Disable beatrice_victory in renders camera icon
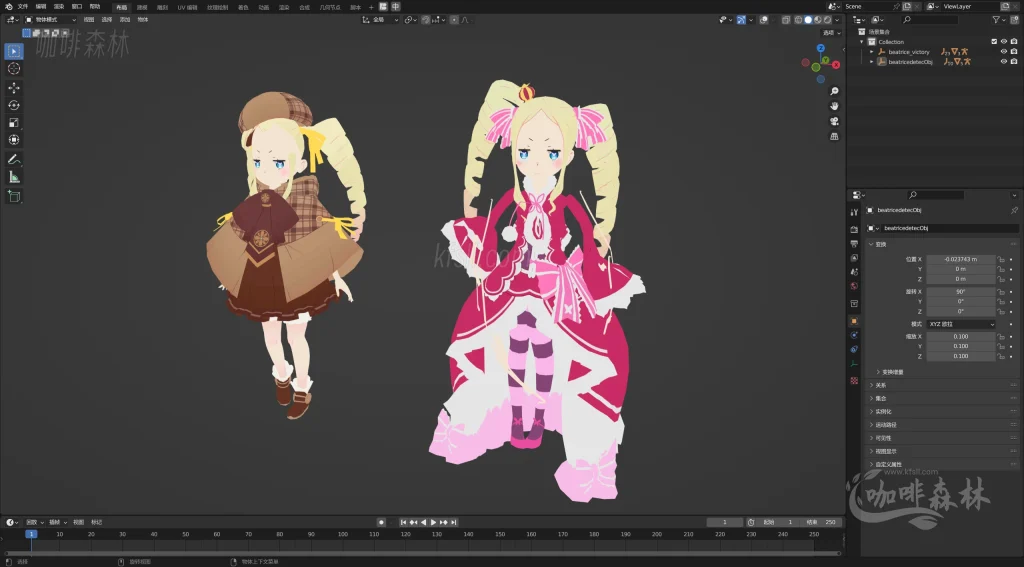This screenshot has height=567, width=1024. click(1014, 52)
